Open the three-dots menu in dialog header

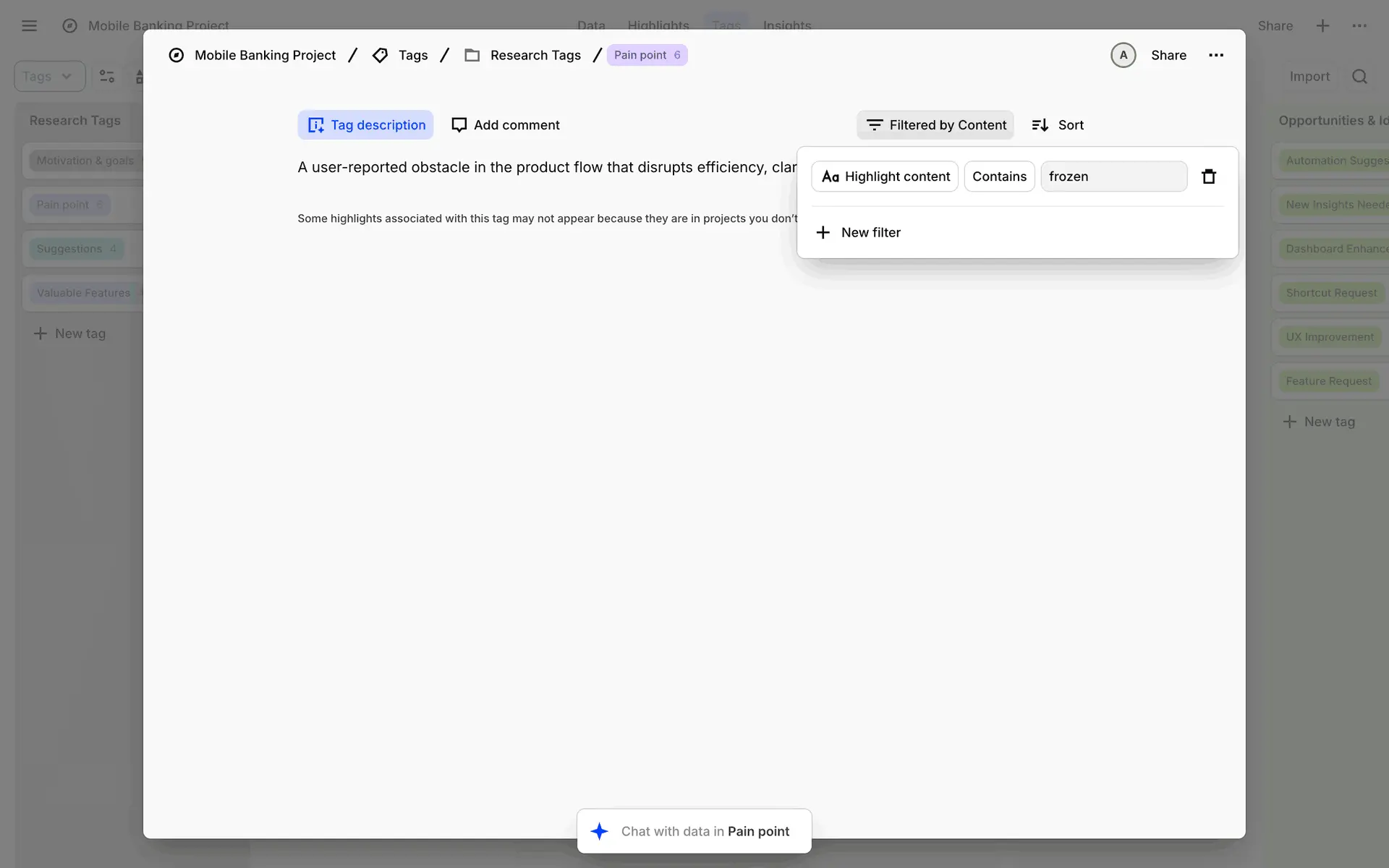tap(1216, 56)
